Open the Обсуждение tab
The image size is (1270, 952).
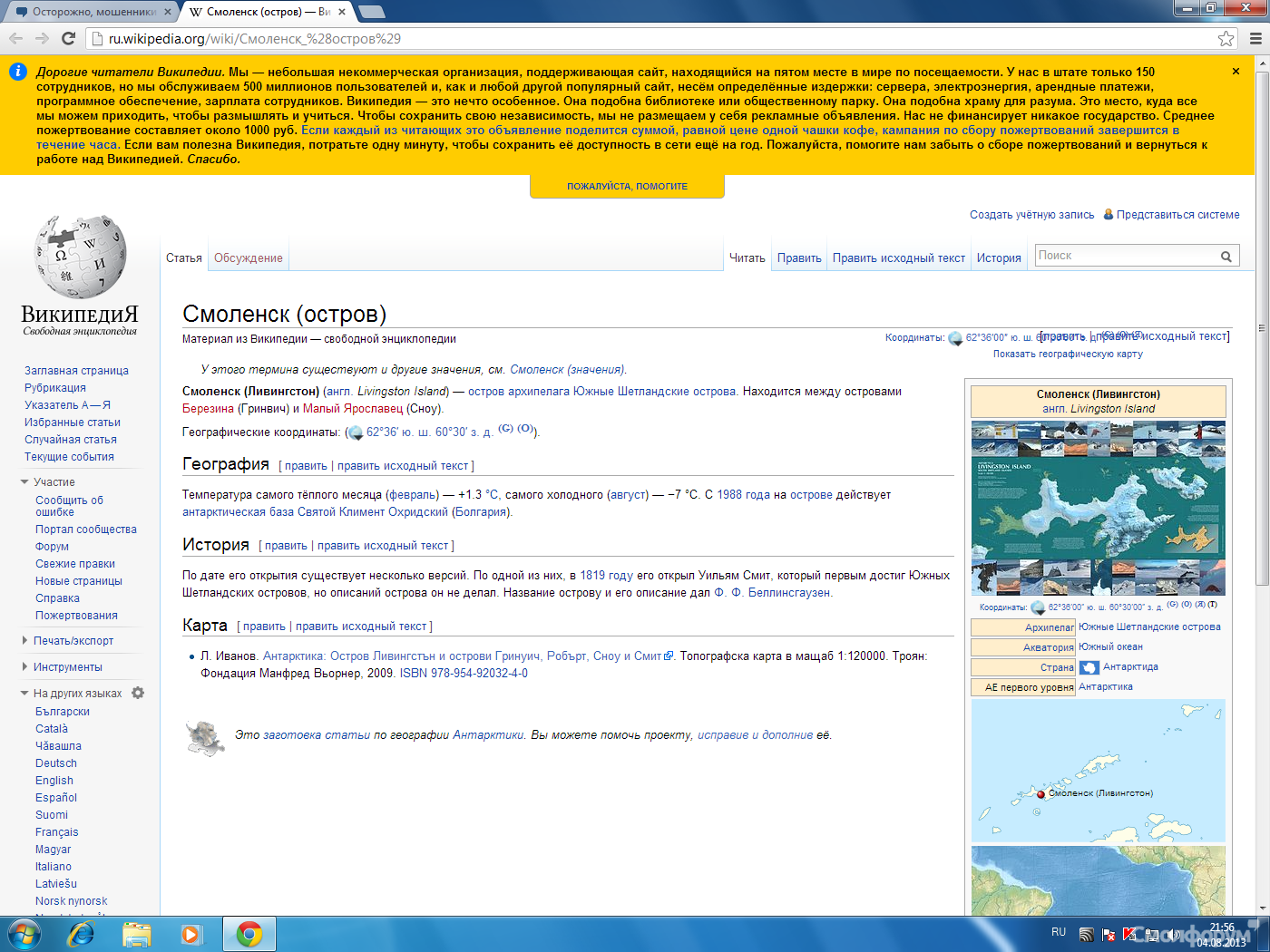(249, 258)
